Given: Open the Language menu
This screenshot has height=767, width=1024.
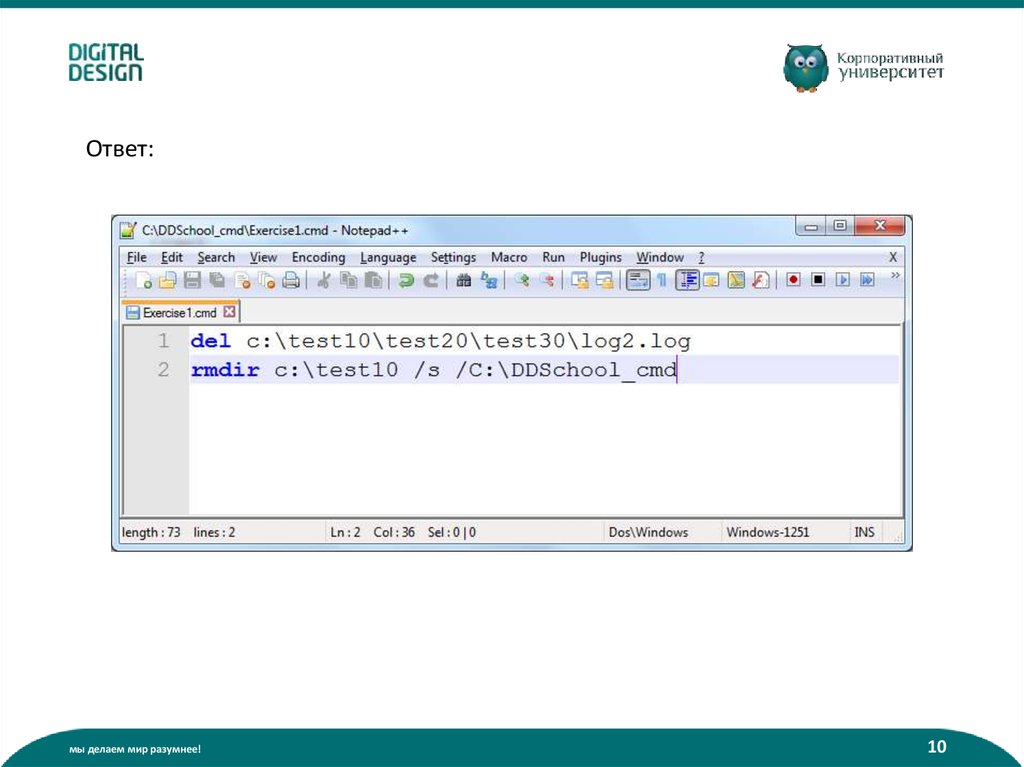Looking at the screenshot, I should [x=388, y=257].
